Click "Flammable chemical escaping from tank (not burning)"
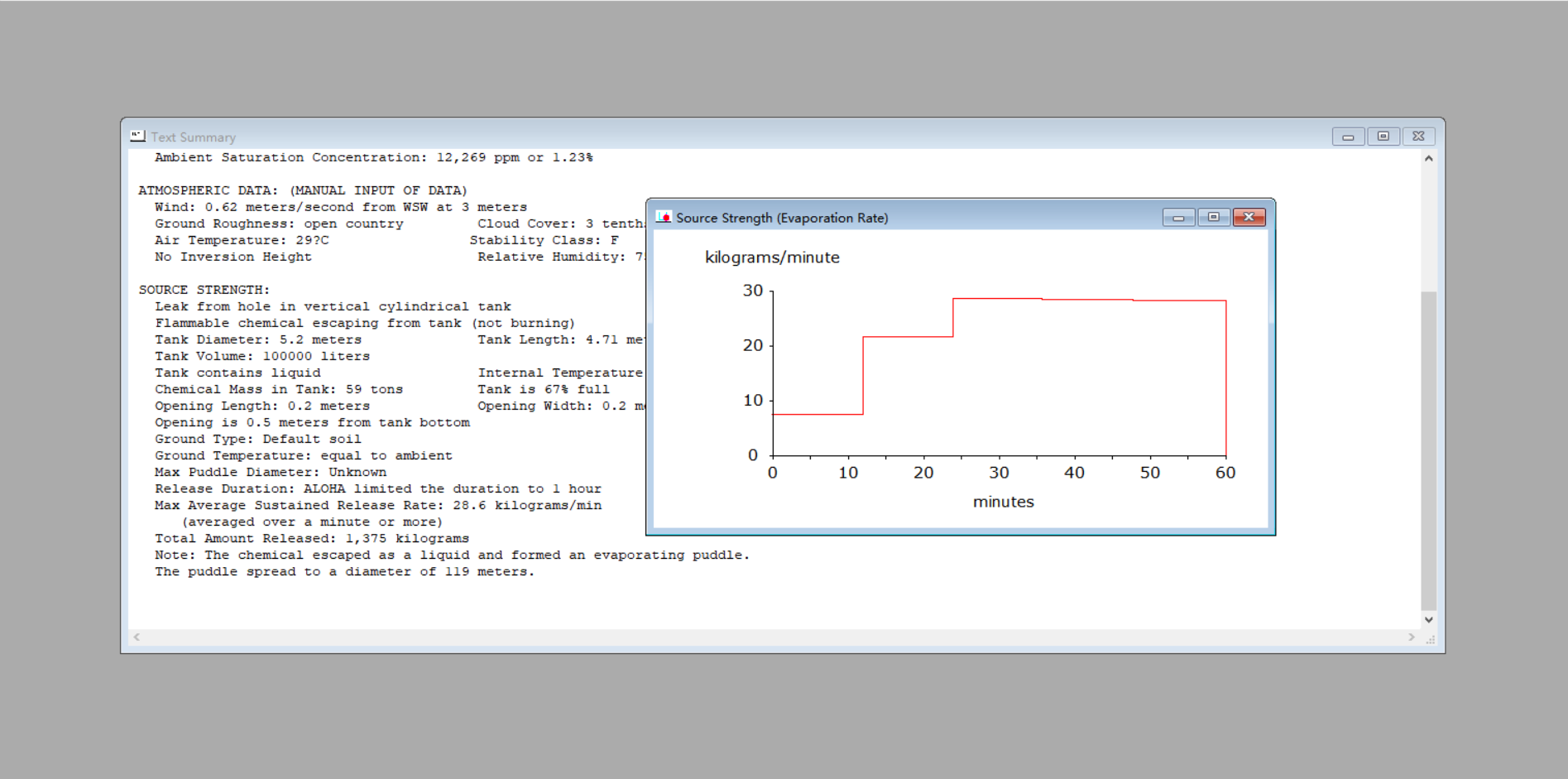Viewport: 1568px width, 779px height. point(365,323)
